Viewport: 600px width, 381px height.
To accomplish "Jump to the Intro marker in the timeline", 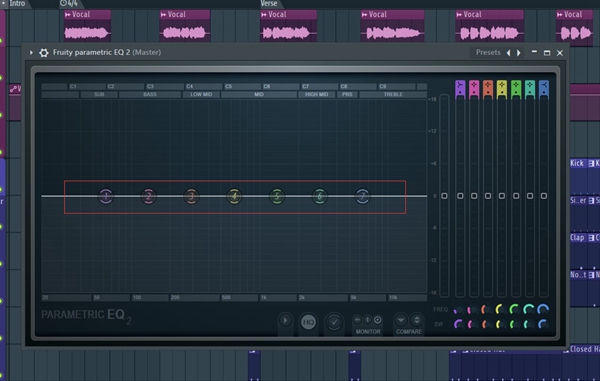I will tap(17, 3).
